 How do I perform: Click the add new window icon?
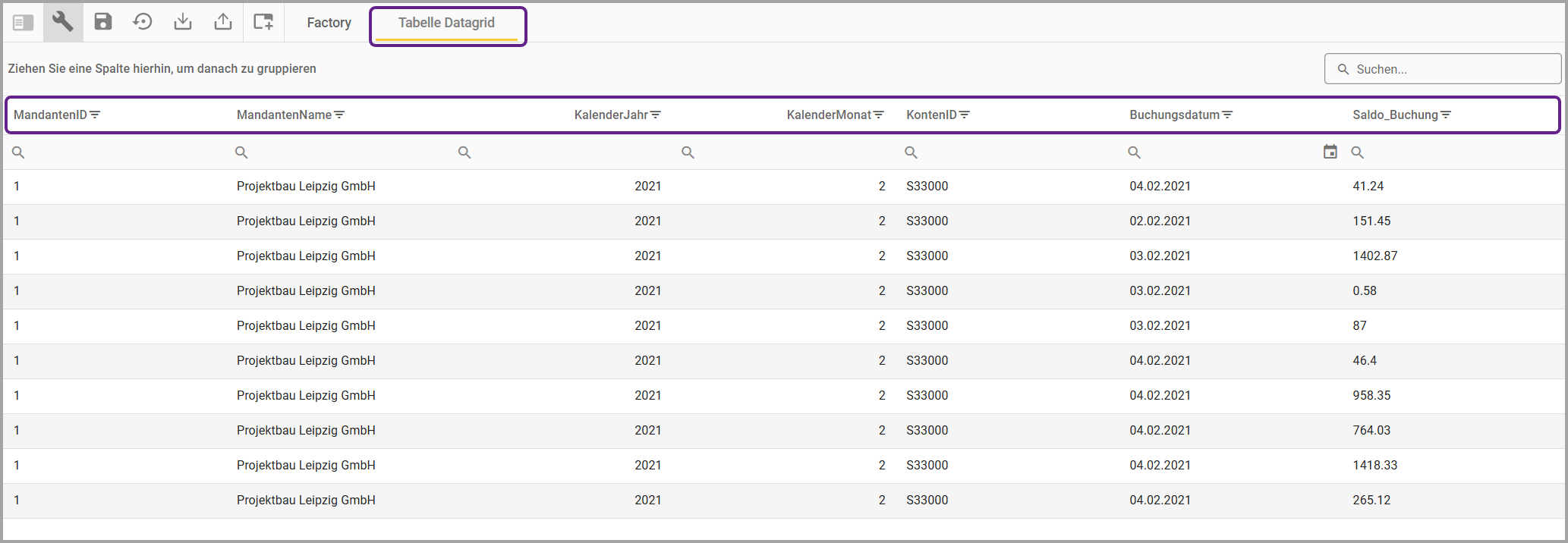point(263,22)
